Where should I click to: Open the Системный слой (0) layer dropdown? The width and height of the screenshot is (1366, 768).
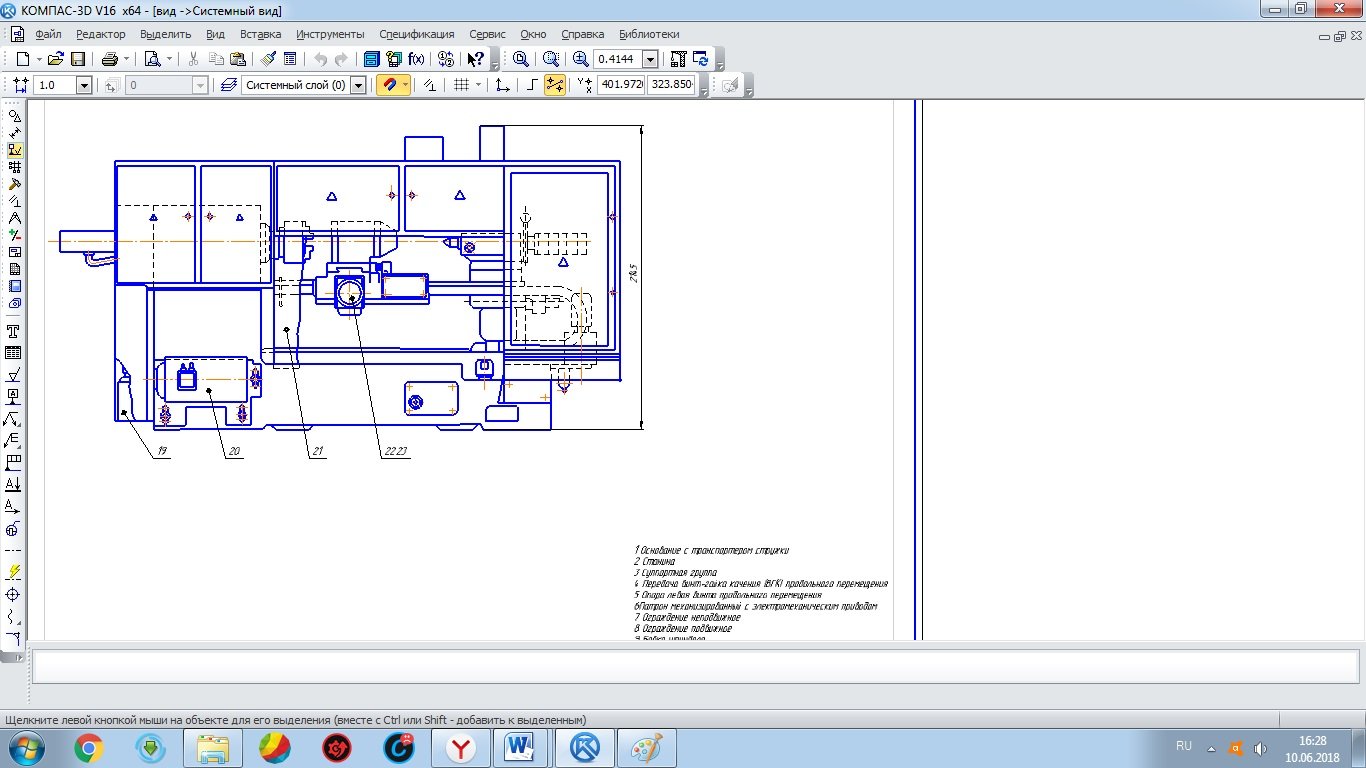point(358,85)
